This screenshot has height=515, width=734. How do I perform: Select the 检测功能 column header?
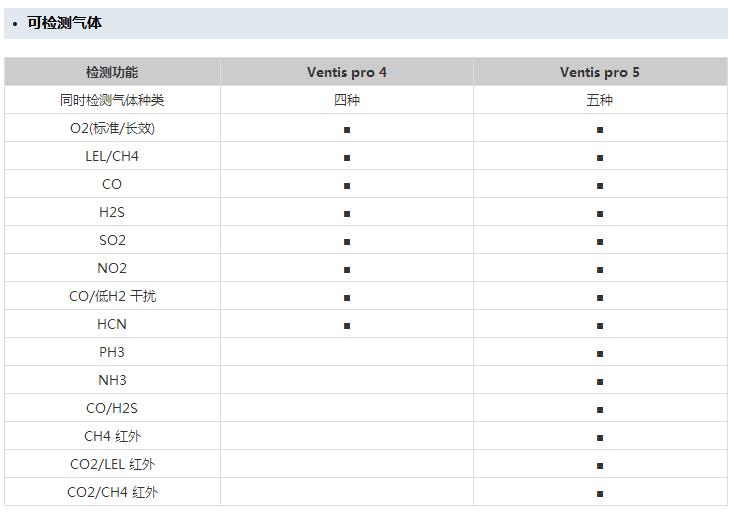pos(112,72)
